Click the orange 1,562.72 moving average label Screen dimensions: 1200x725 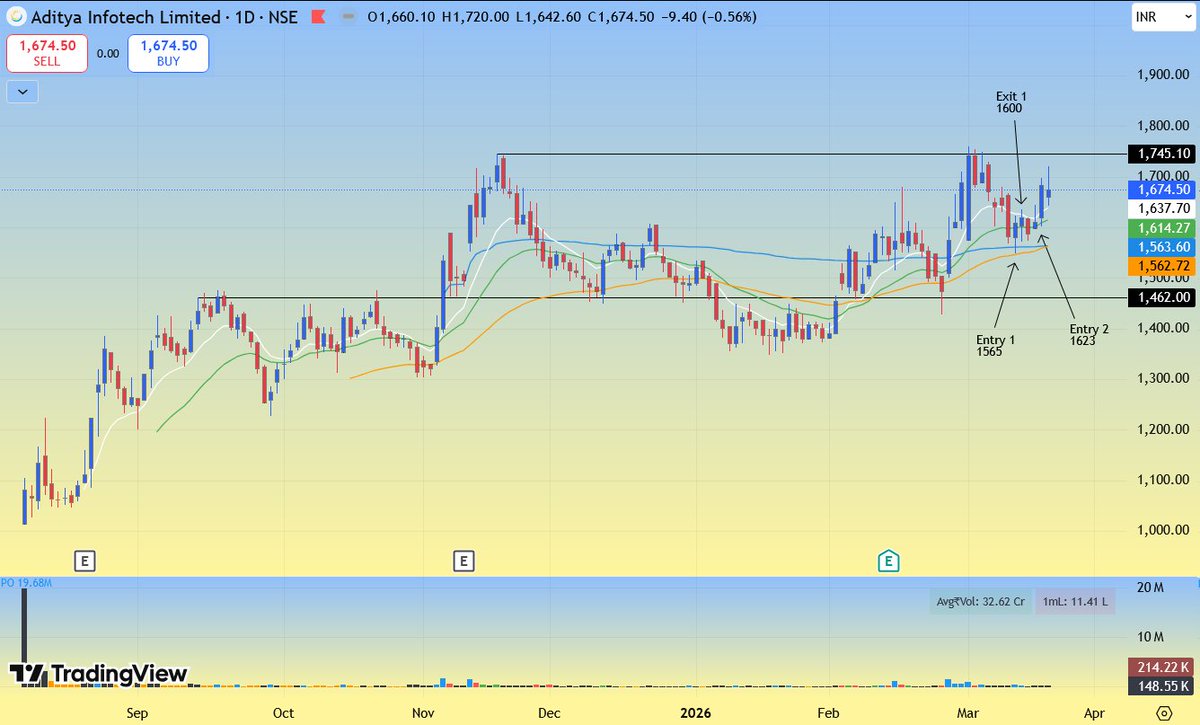click(1160, 267)
